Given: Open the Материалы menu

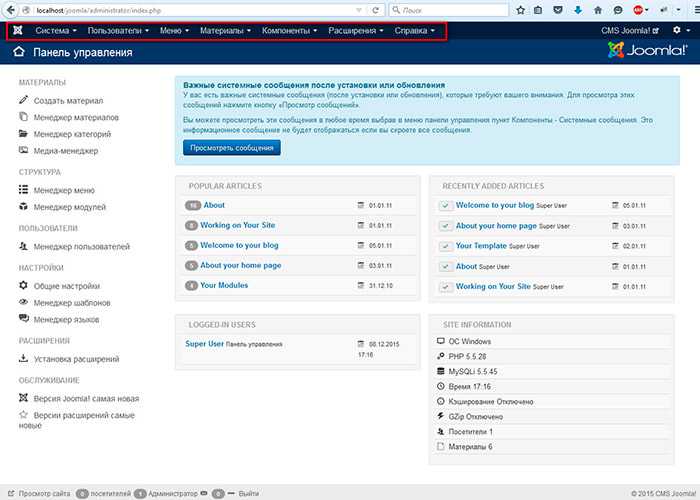Looking at the screenshot, I should click(225, 30).
